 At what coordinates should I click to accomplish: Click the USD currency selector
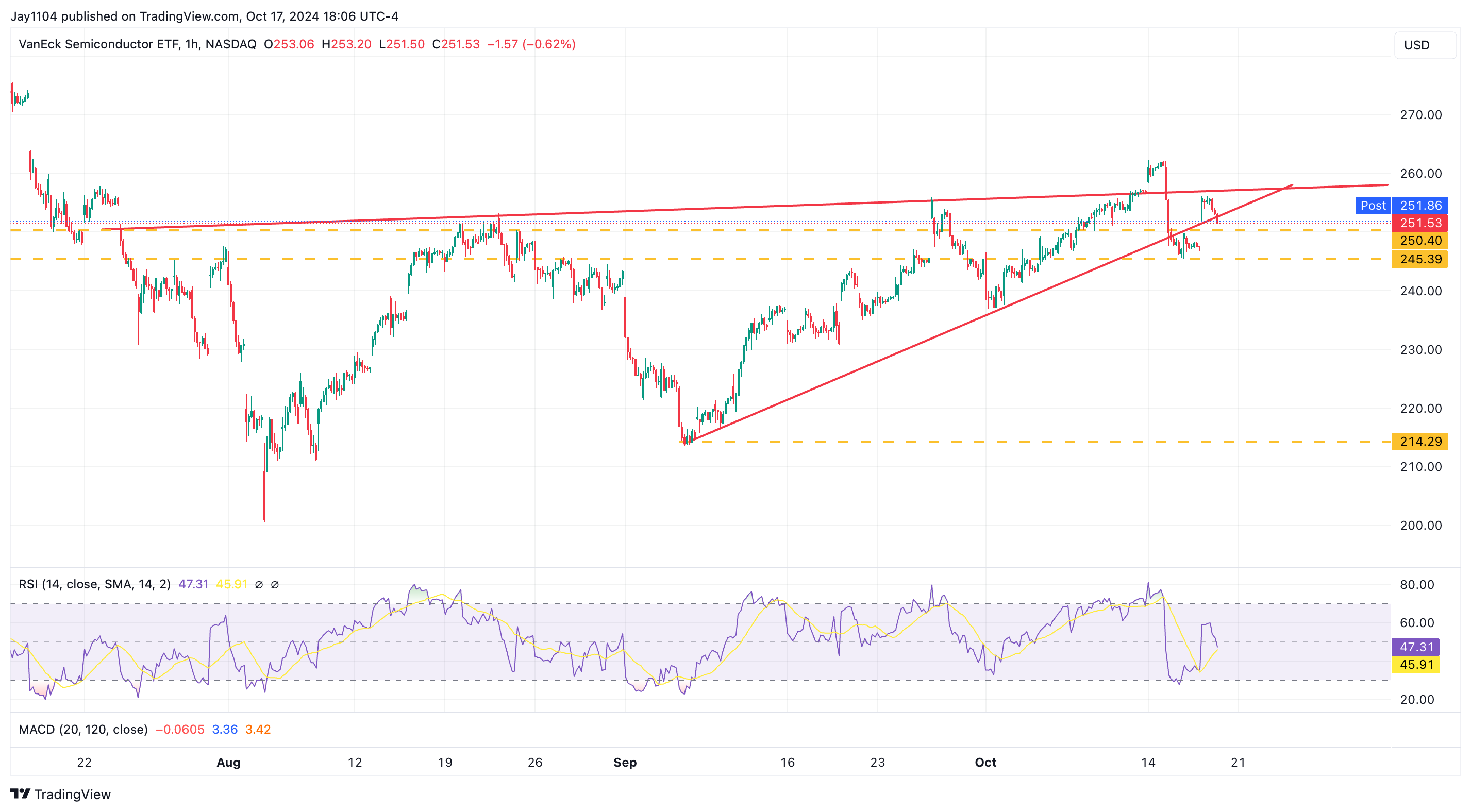click(1425, 45)
